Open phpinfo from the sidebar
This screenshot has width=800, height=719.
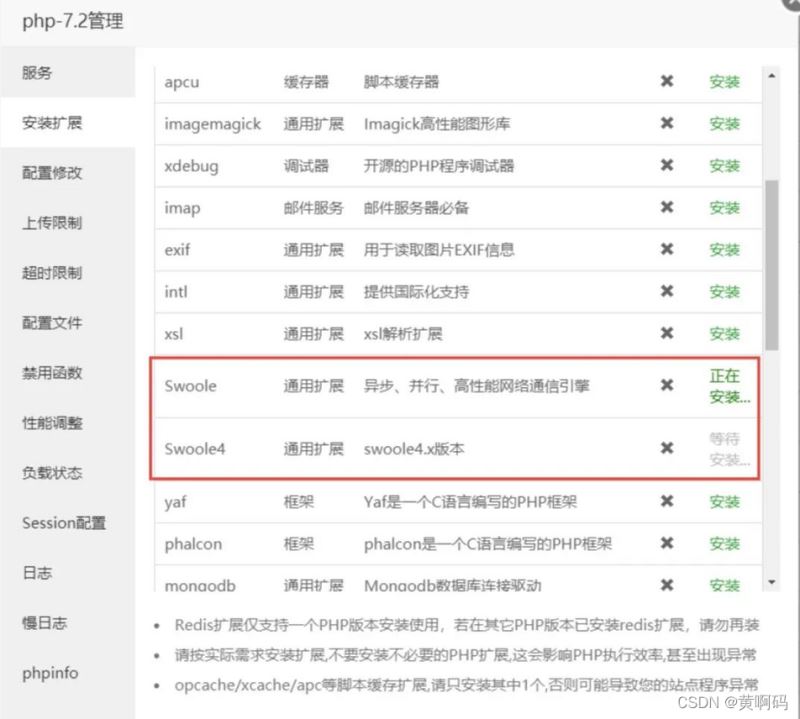[50, 673]
